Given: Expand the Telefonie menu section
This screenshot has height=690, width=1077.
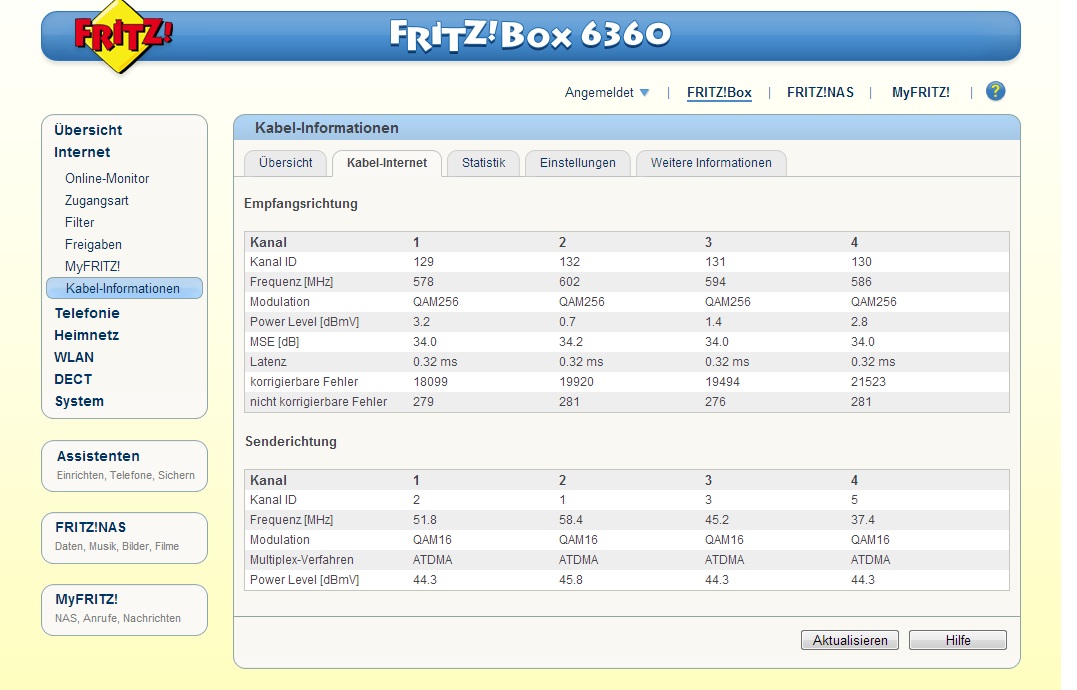Looking at the screenshot, I should tap(87, 313).
